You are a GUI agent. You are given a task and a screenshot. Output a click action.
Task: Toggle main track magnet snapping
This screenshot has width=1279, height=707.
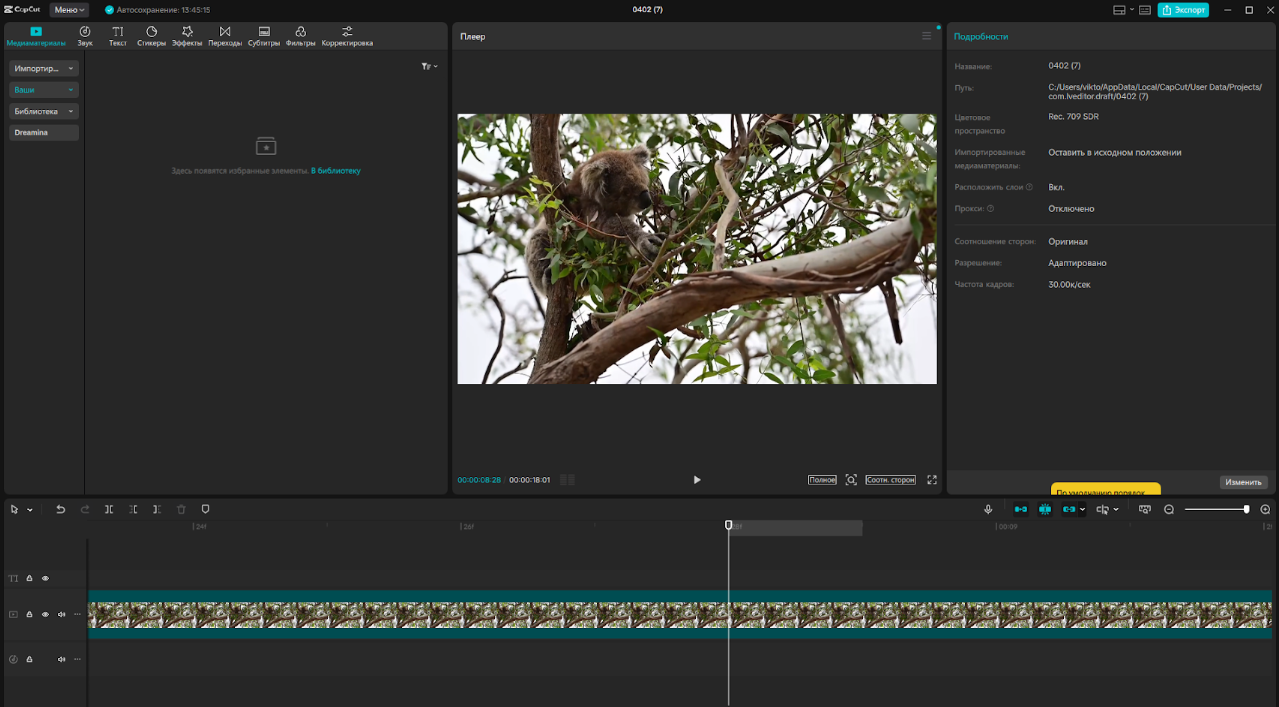pyautogui.click(x=1021, y=509)
